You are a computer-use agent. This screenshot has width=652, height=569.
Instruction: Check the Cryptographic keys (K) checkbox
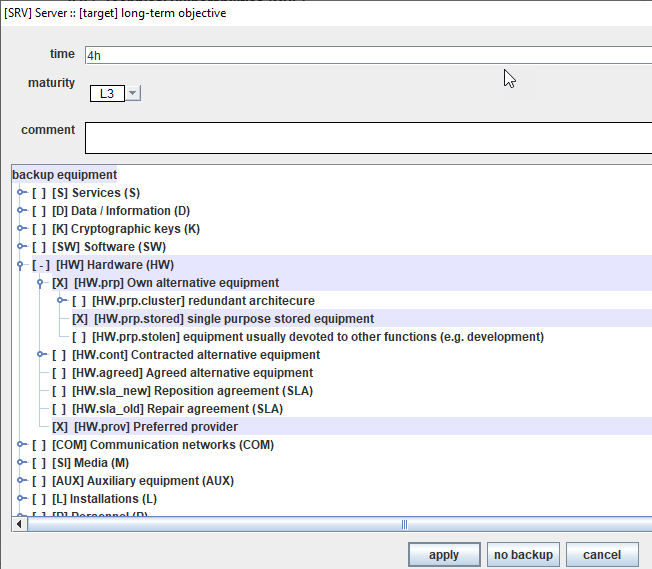click(39, 229)
